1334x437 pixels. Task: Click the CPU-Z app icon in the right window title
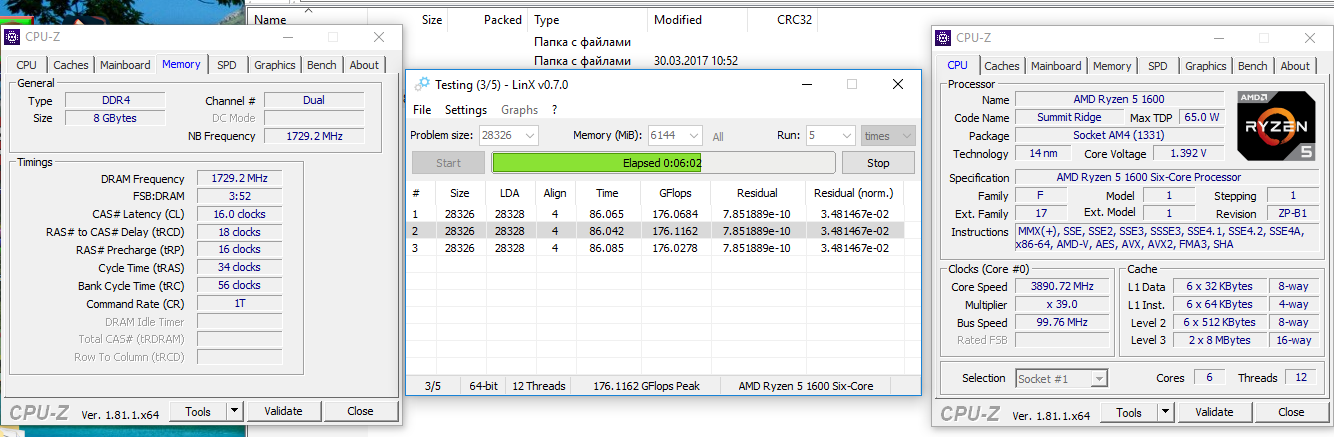tap(944, 38)
